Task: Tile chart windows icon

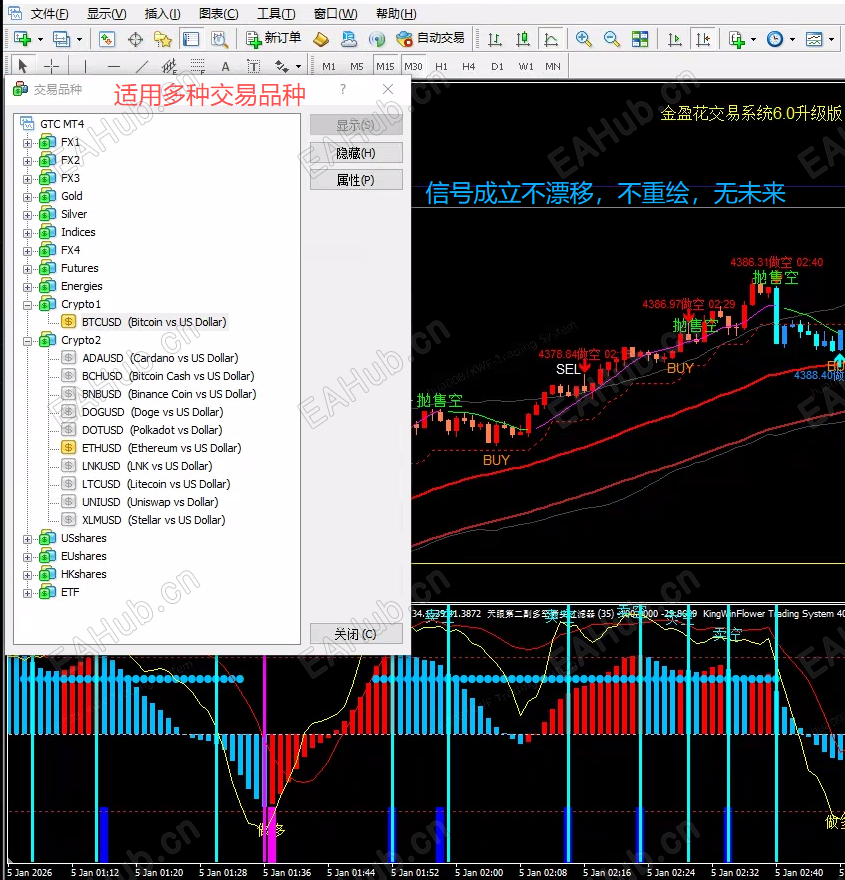Action: click(x=640, y=39)
